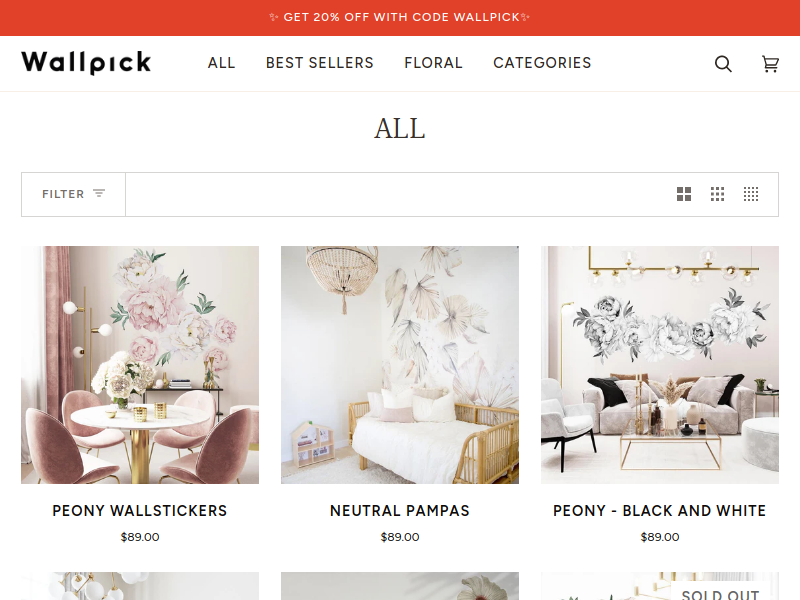This screenshot has height=600, width=800.
Task: Switch to two-column grid view
Action: click(x=684, y=194)
